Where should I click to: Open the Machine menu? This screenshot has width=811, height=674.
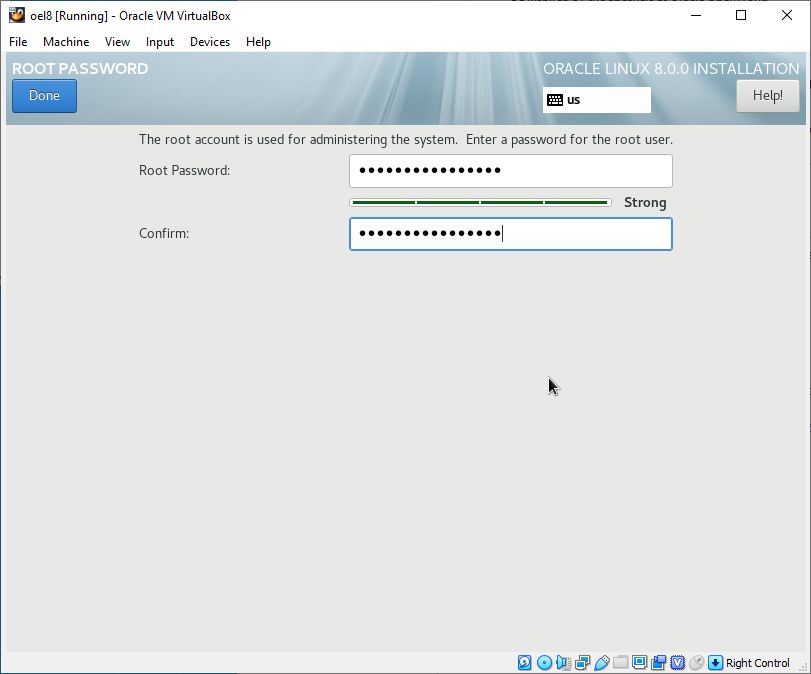tap(66, 42)
